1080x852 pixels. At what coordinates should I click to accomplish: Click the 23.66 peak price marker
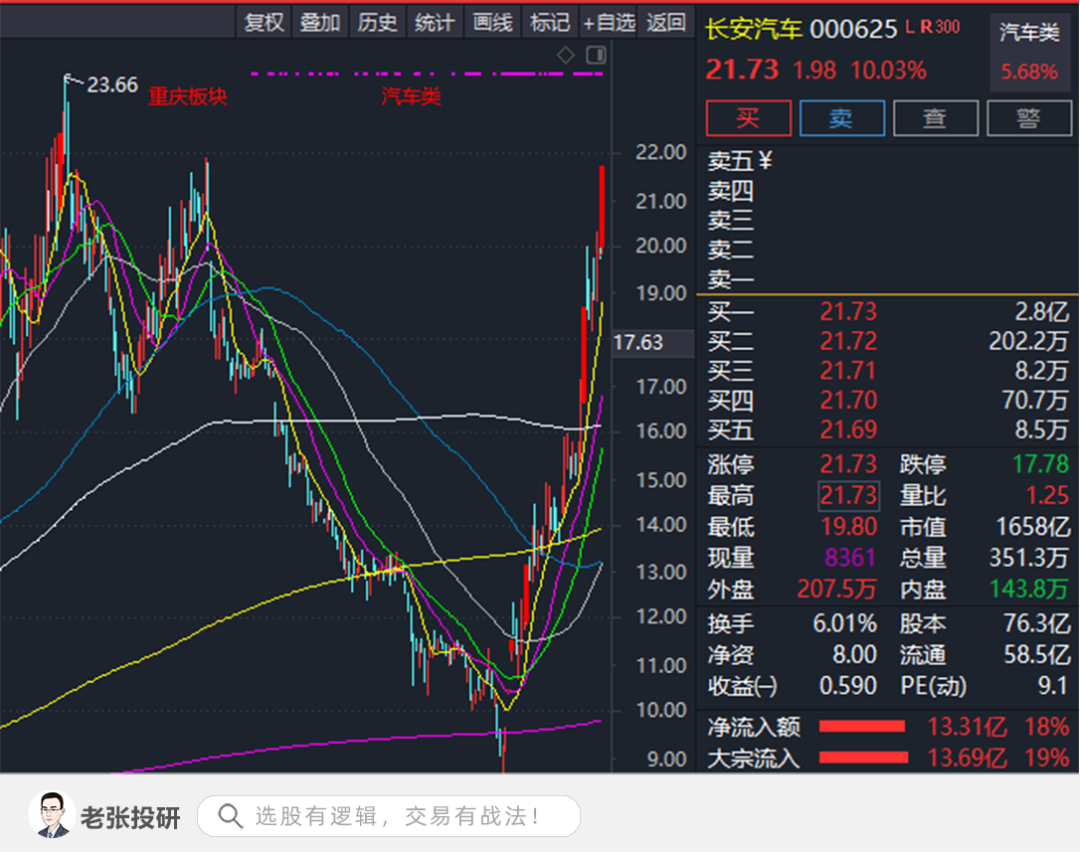(112, 85)
